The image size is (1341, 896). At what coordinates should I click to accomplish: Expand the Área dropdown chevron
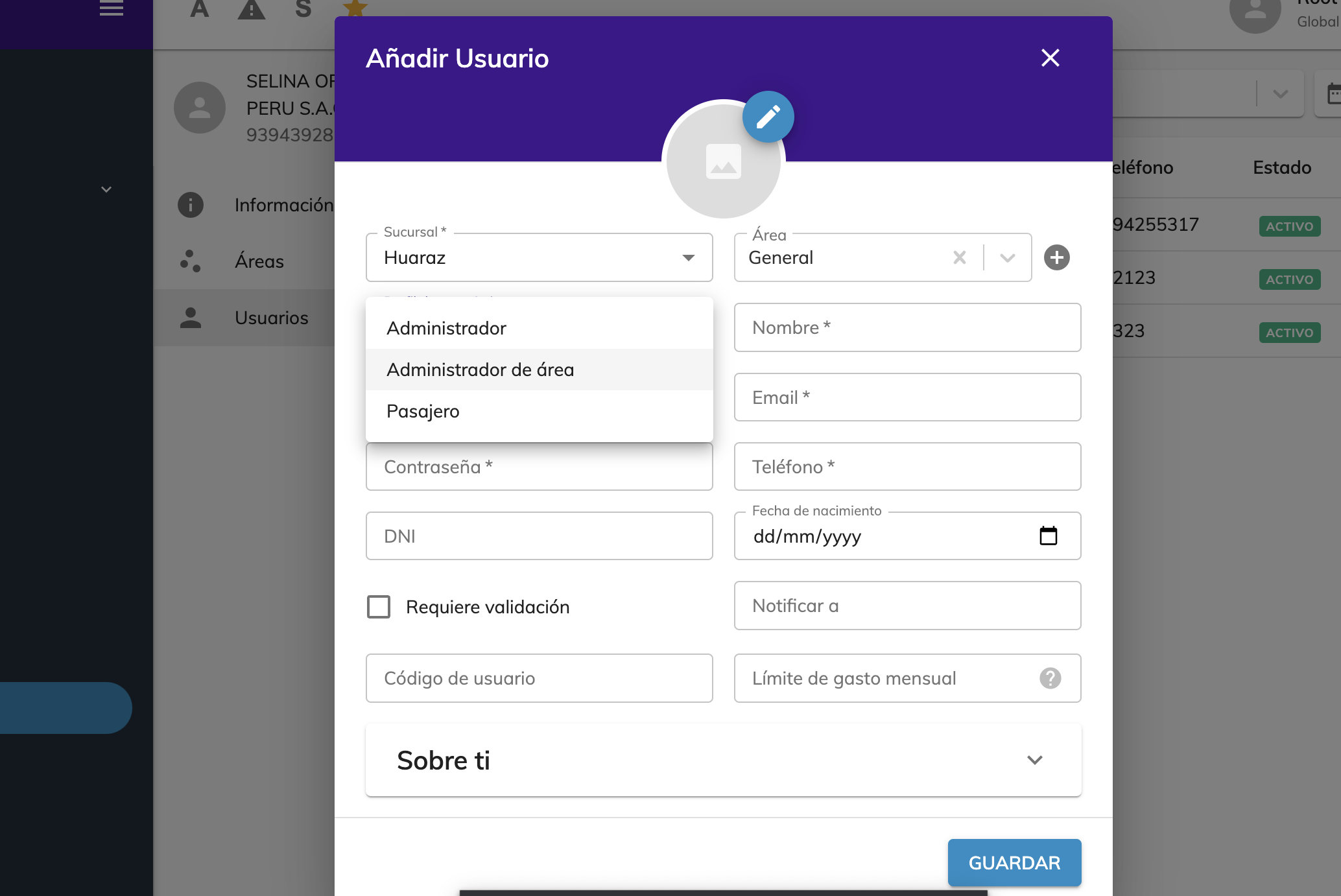tap(1007, 257)
